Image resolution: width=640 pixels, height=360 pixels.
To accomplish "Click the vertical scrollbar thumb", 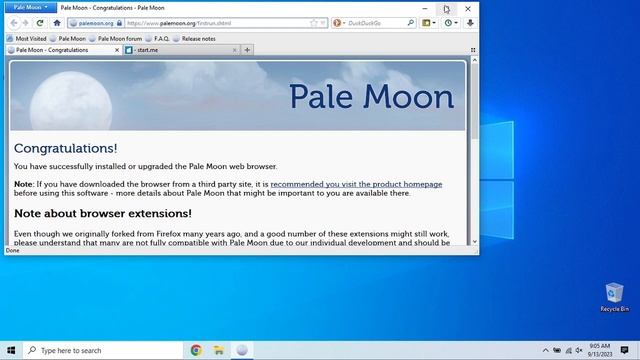I will [x=474, y=101].
